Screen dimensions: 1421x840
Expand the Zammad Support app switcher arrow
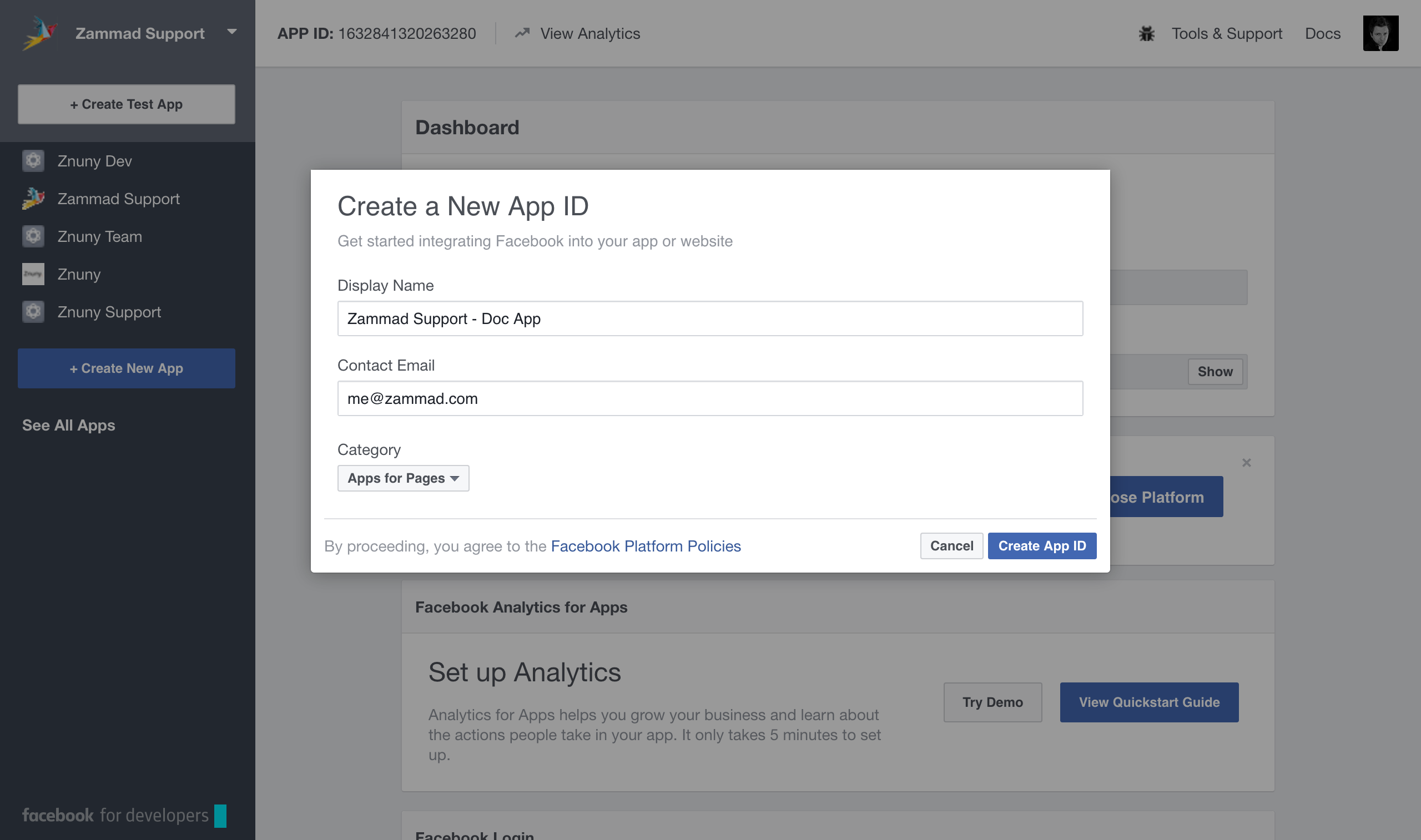(231, 32)
